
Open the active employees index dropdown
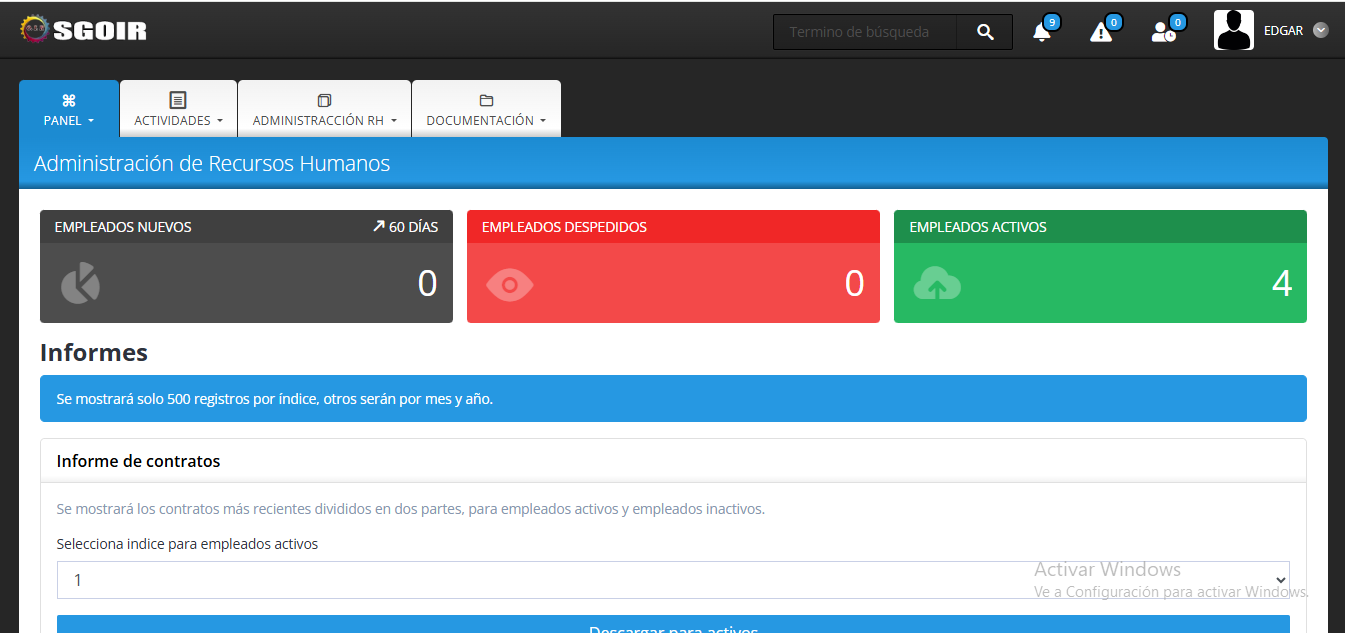(x=672, y=580)
